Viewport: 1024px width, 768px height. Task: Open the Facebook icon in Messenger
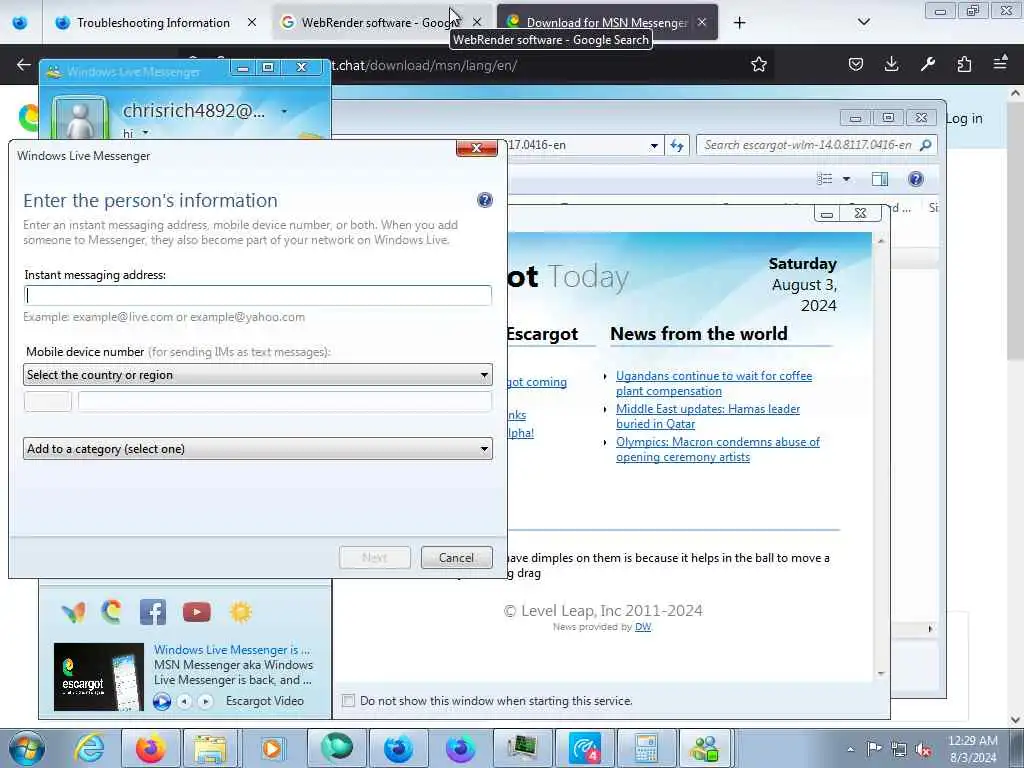(x=153, y=612)
